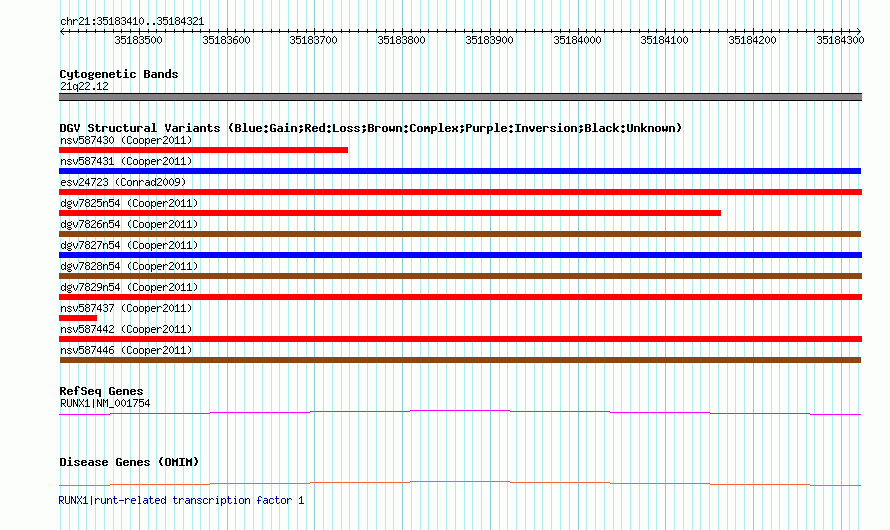Click the RefSeq Genes track heading
This screenshot has height=530, width=890.
click(x=101, y=391)
